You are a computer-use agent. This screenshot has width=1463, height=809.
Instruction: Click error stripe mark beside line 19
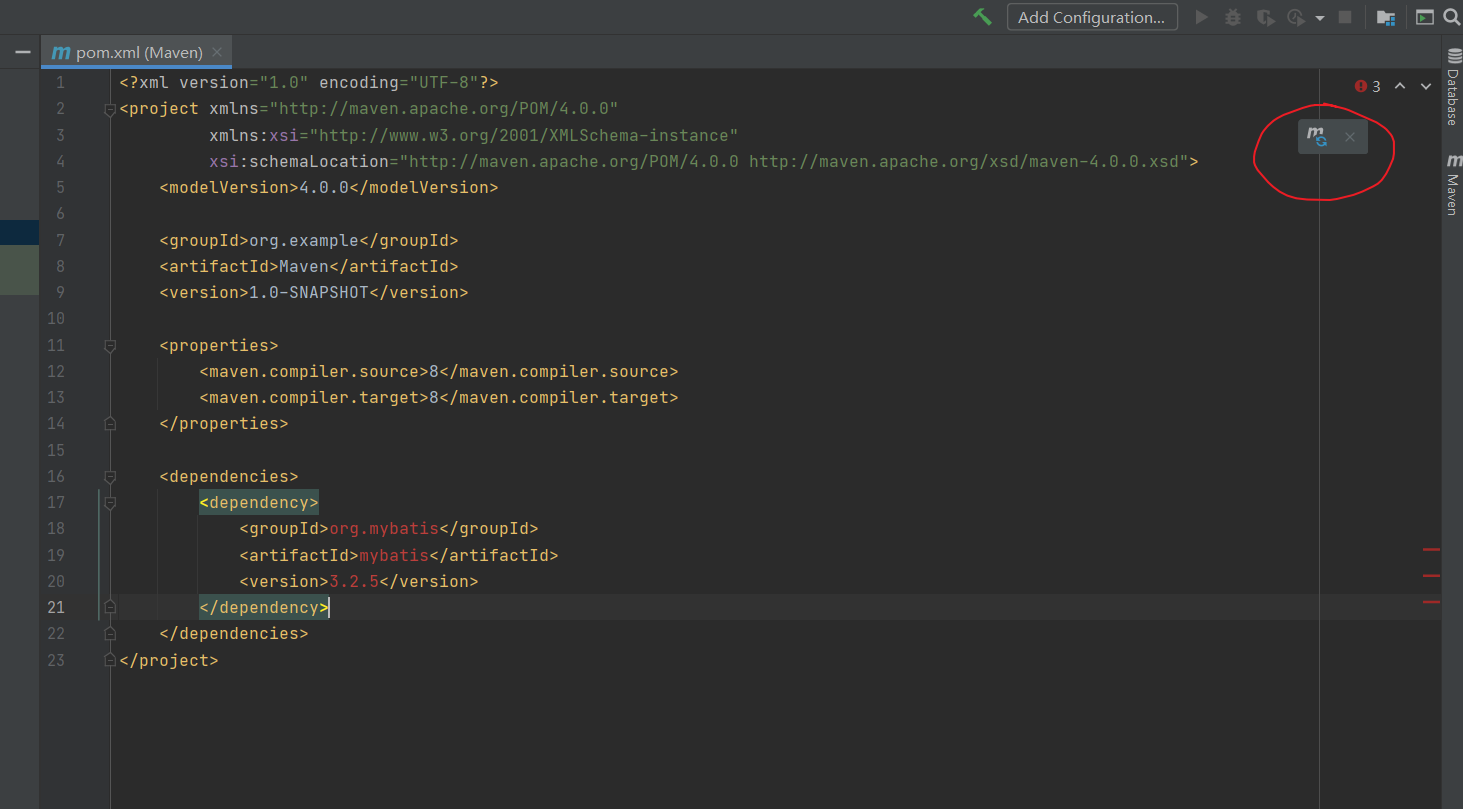1431,550
